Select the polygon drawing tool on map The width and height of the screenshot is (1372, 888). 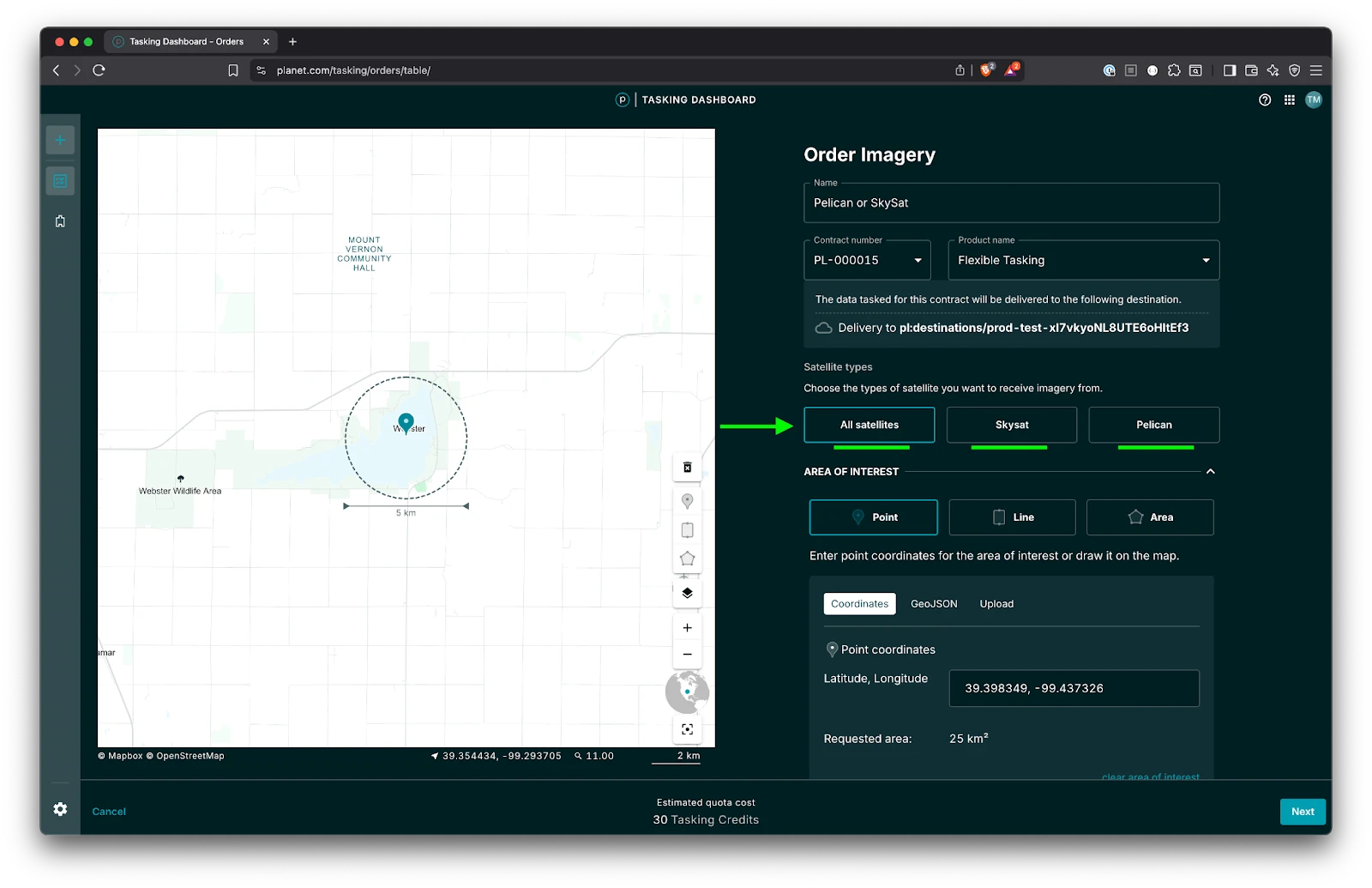tap(687, 559)
